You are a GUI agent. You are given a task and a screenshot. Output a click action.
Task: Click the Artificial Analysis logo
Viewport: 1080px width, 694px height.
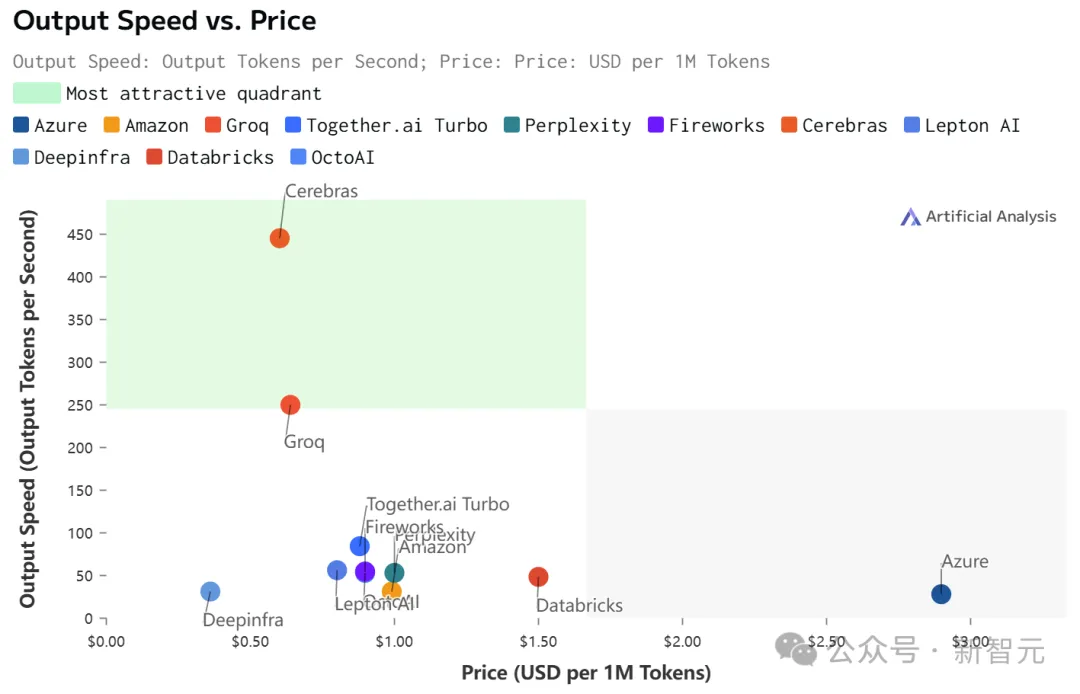[x=910, y=217]
